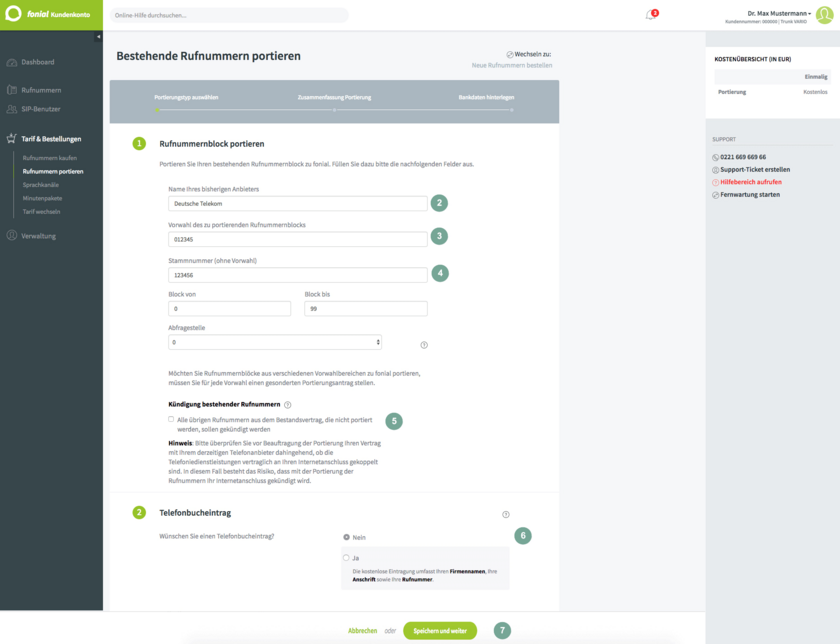The height and width of the screenshot is (644, 840).
Task: Open Dashboard in the sidebar
Action: tap(38, 62)
